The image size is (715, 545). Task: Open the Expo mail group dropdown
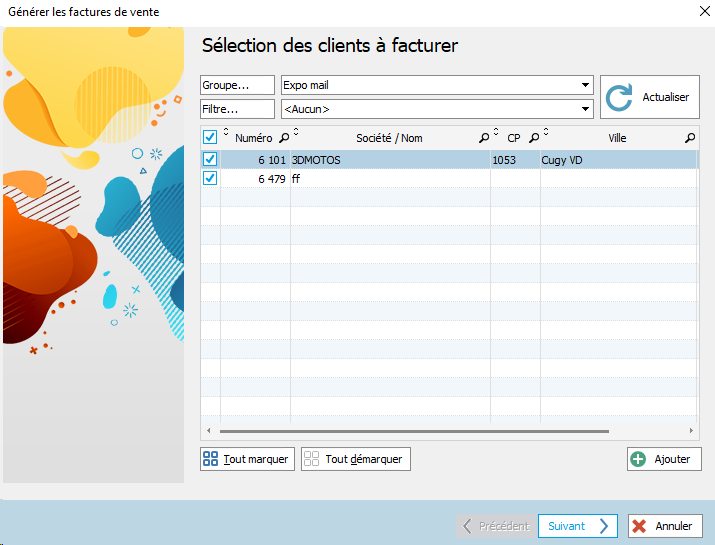pos(585,85)
